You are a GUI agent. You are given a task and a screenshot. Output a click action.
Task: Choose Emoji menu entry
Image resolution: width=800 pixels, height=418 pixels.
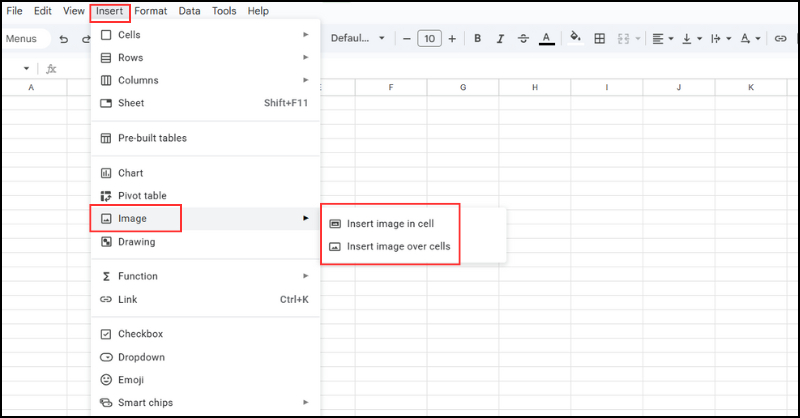click(206, 380)
